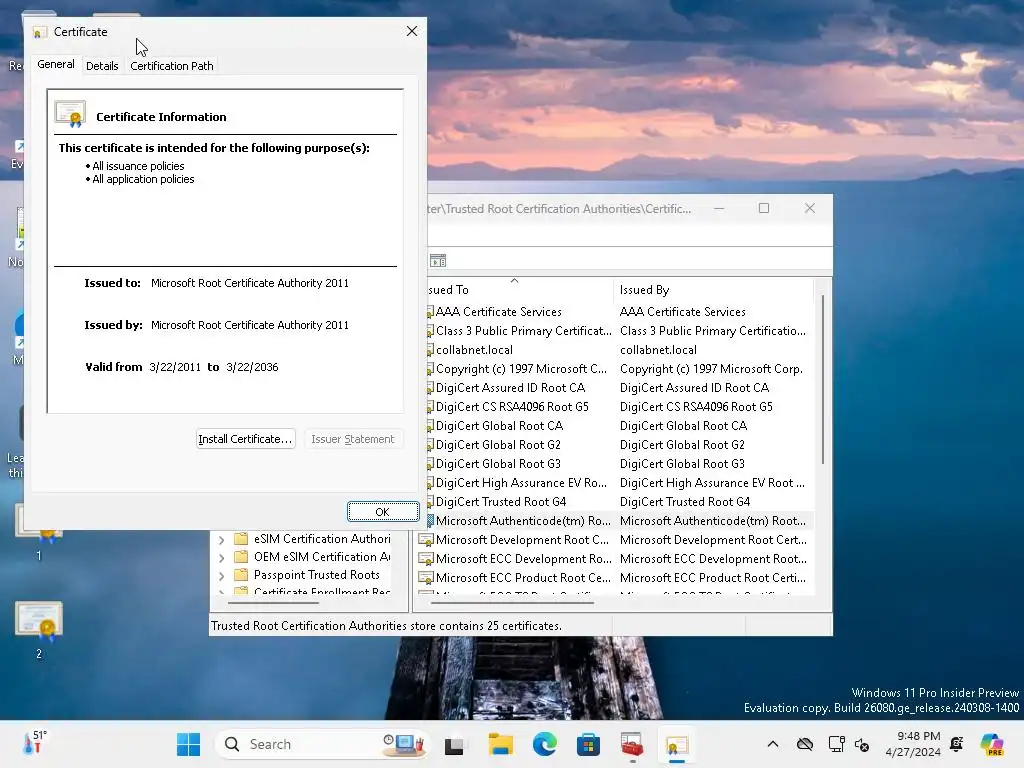Click OK in the Certificate dialog
The width and height of the screenshot is (1024, 768).
[x=383, y=512]
